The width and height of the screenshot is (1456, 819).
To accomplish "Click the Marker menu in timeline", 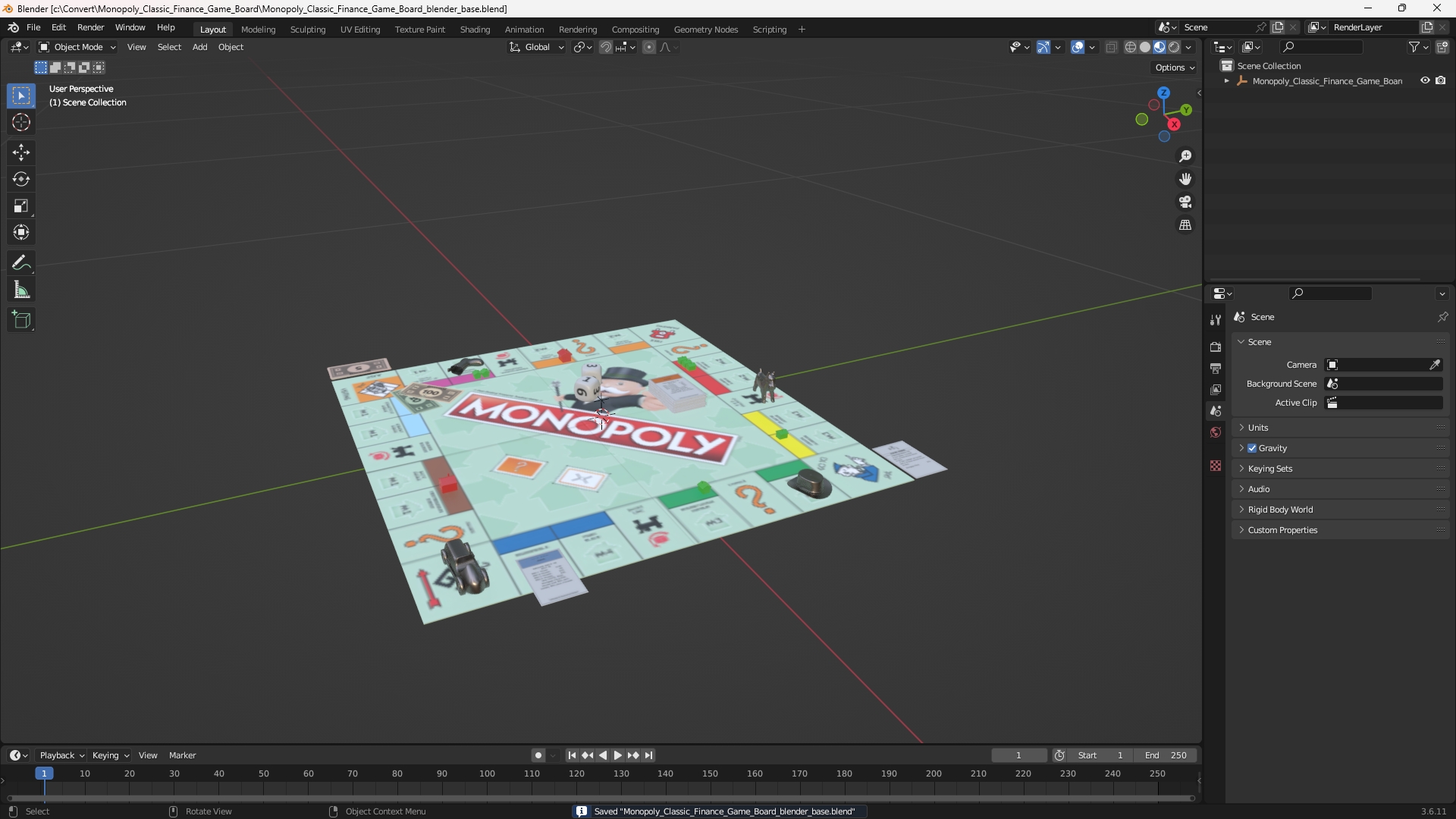I will point(182,755).
